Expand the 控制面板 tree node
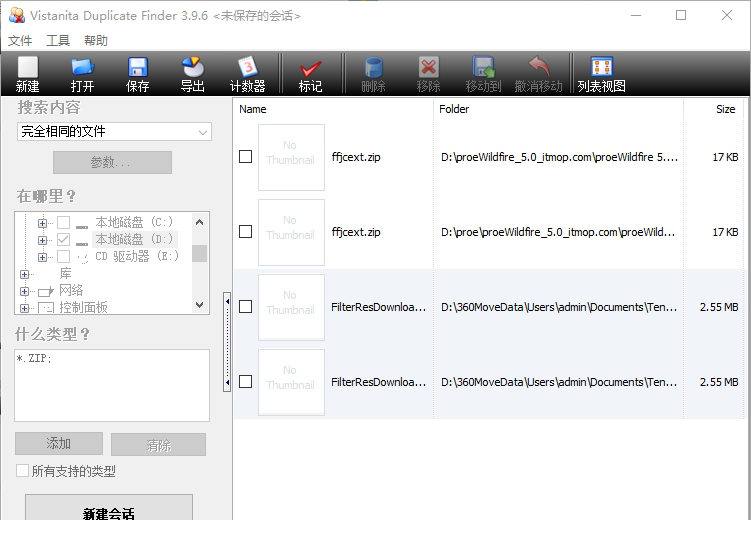Image resolution: width=751 pixels, height=540 pixels. tap(24, 308)
